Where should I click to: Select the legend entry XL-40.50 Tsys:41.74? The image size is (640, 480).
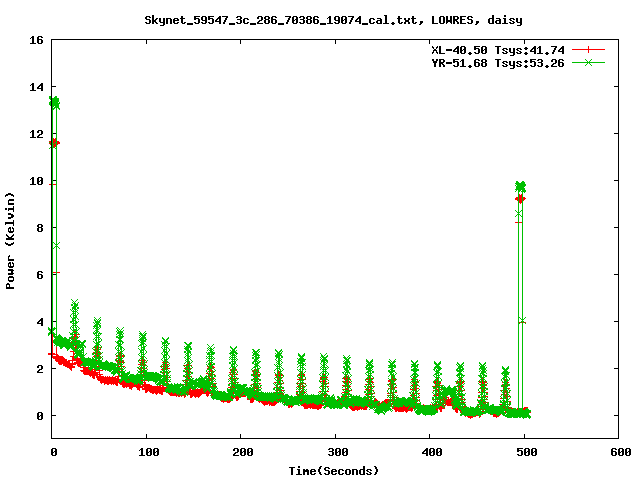498,50
